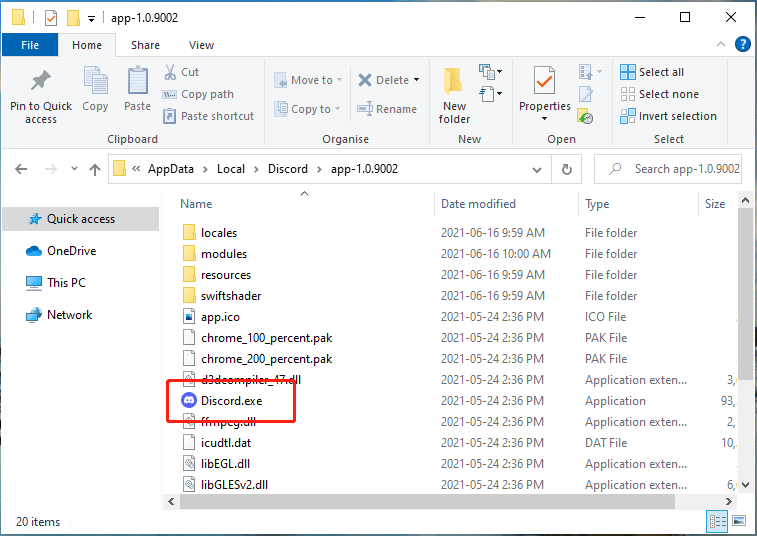This screenshot has width=757, height=536.
Task: Switch to the Share ribbon tab
Action: 145,45
